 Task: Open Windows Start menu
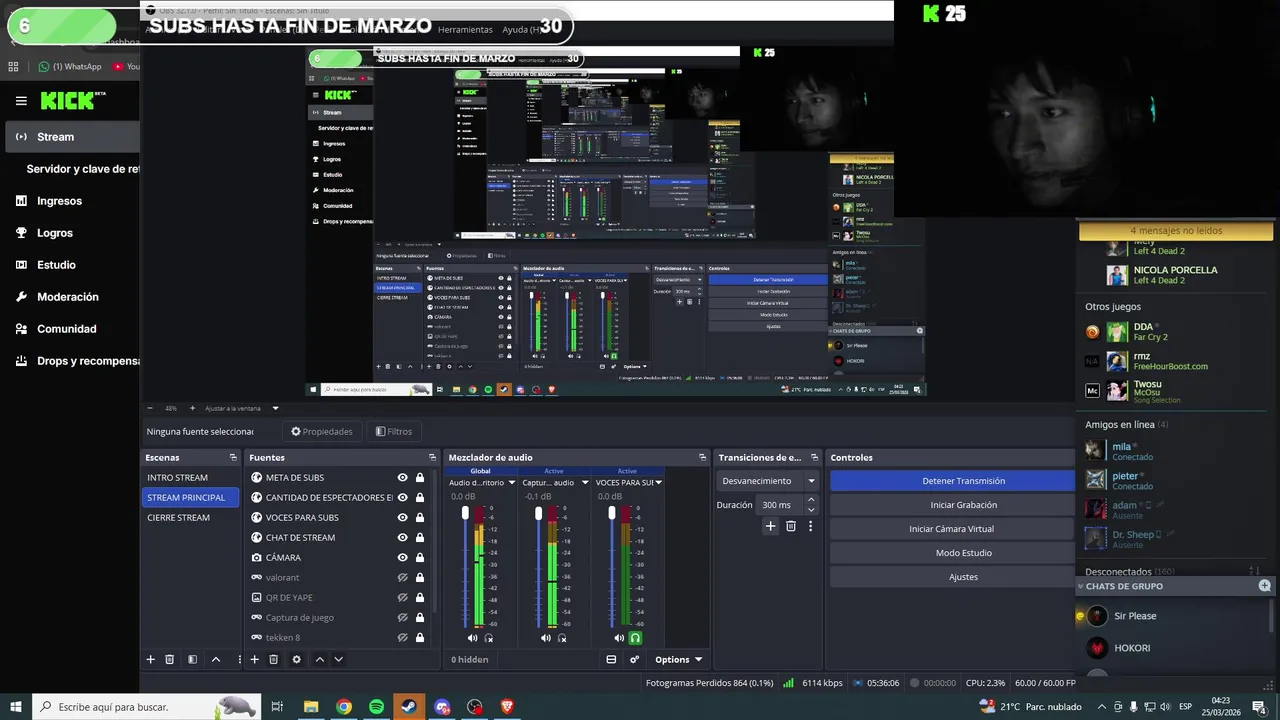tap(15, 706)
